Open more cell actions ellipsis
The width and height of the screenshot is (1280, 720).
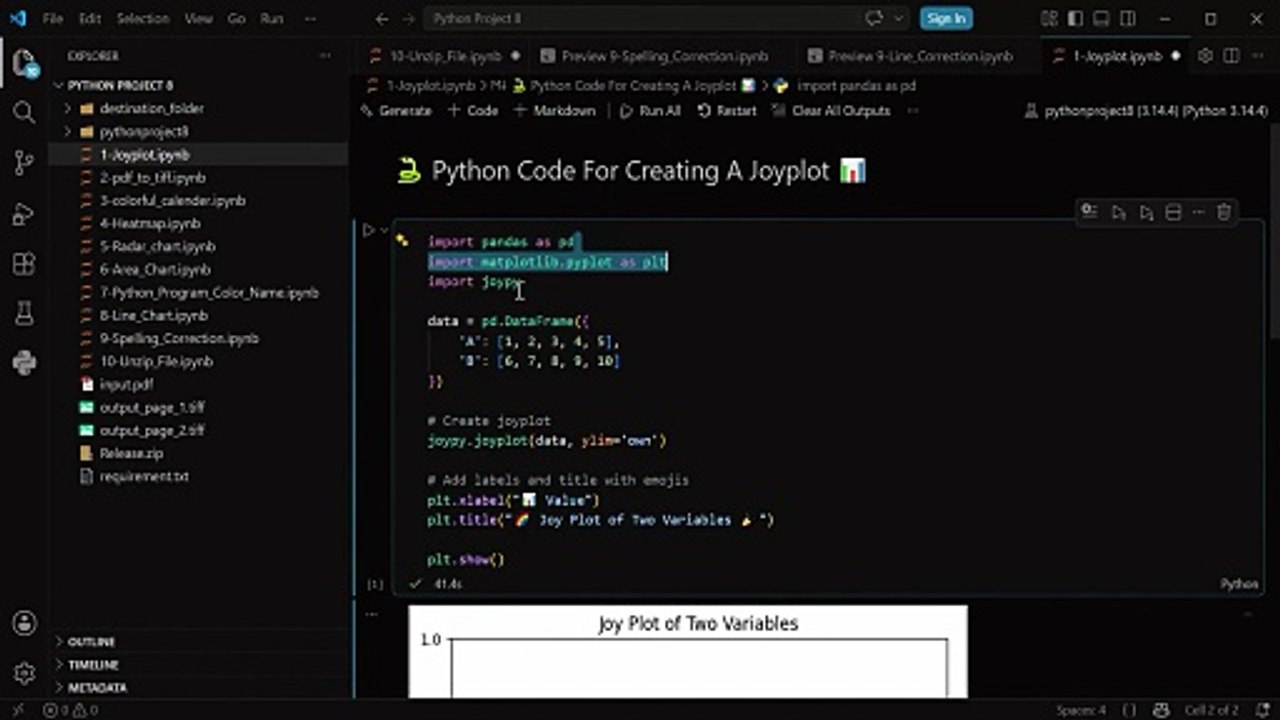(1200, 212)
